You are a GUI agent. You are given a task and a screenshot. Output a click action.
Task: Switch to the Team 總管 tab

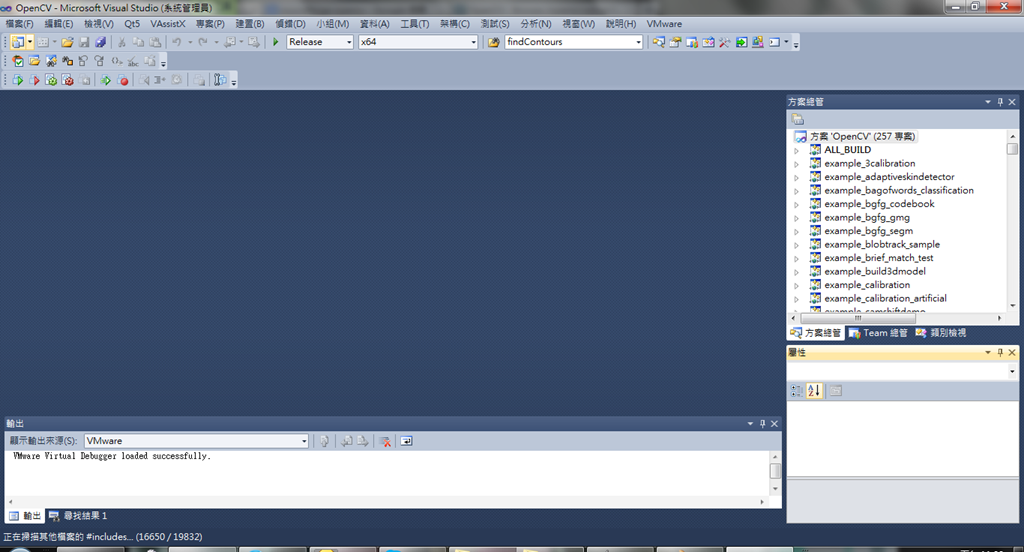(878, 333)
